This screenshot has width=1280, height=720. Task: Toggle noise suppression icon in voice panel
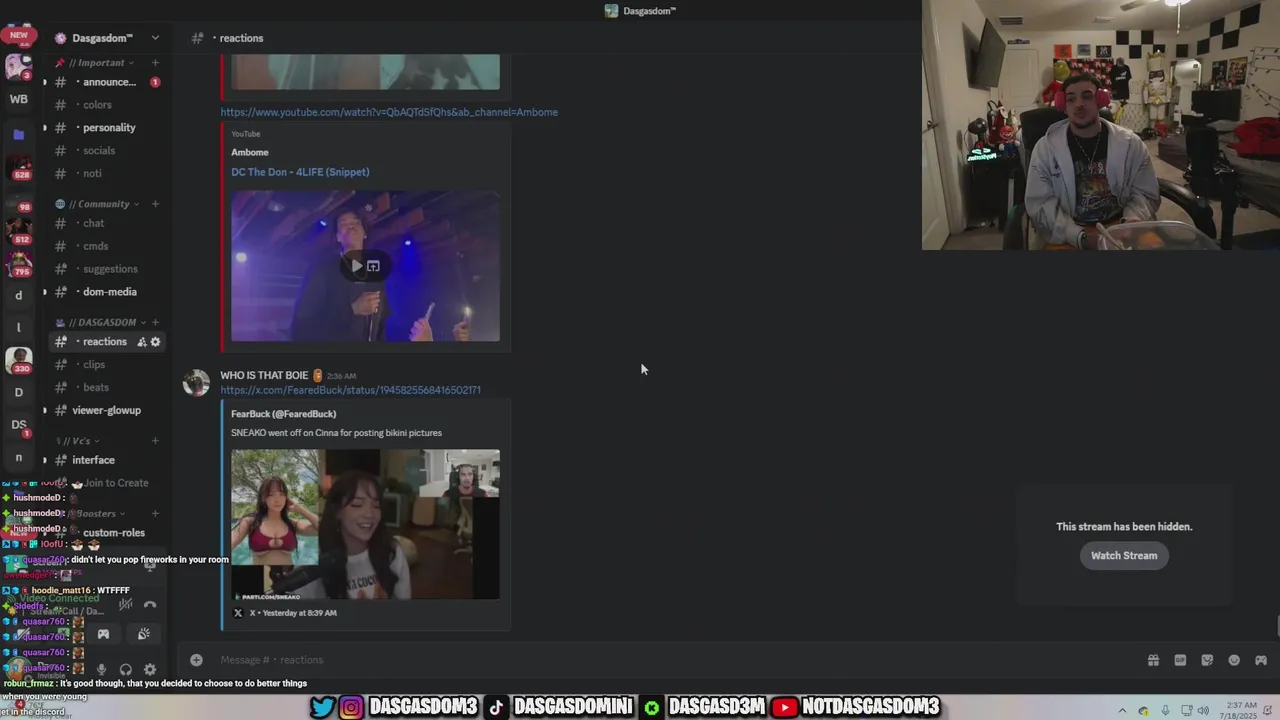pyautogui.click(x=125, y=604)
